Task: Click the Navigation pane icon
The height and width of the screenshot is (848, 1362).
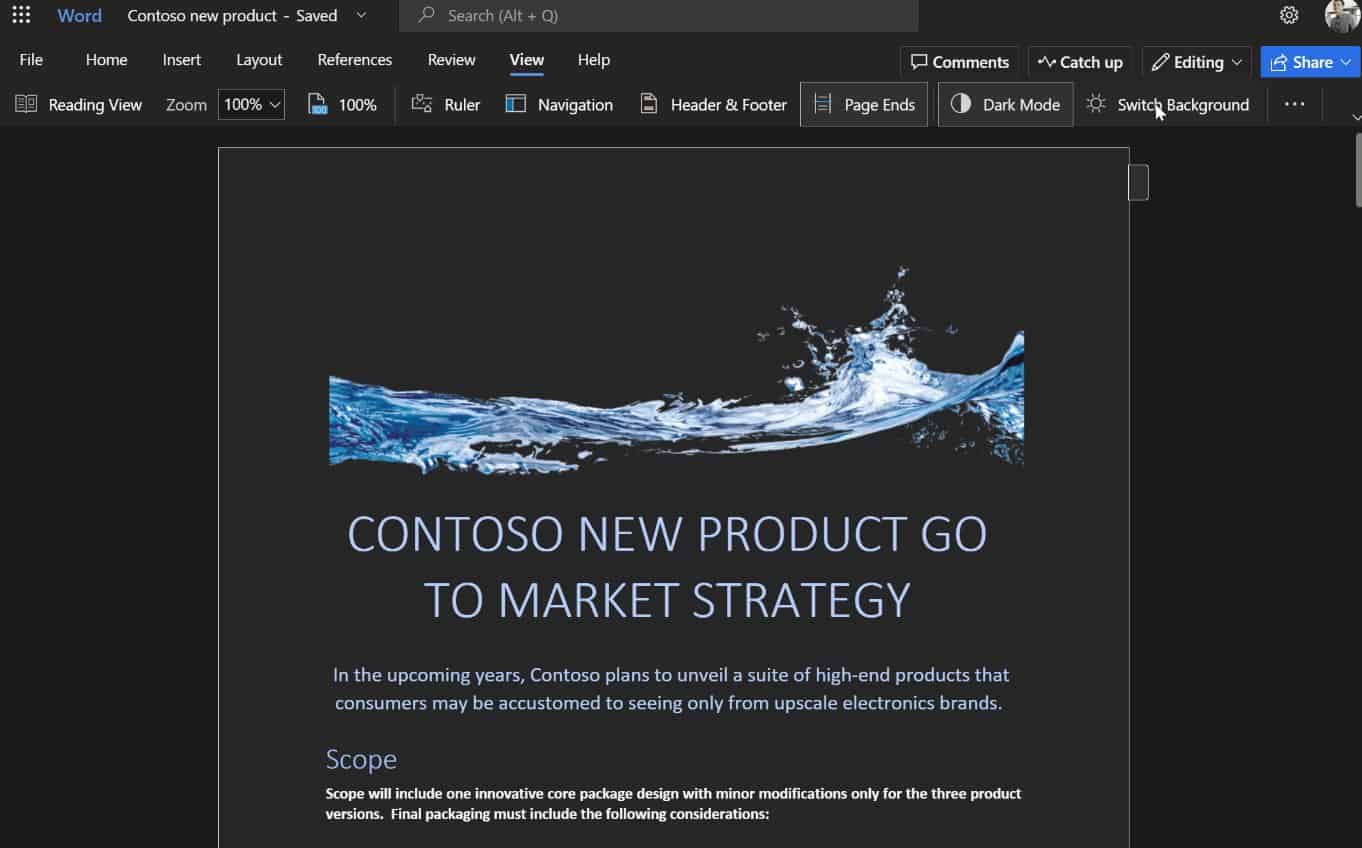Action: point(515,104)
